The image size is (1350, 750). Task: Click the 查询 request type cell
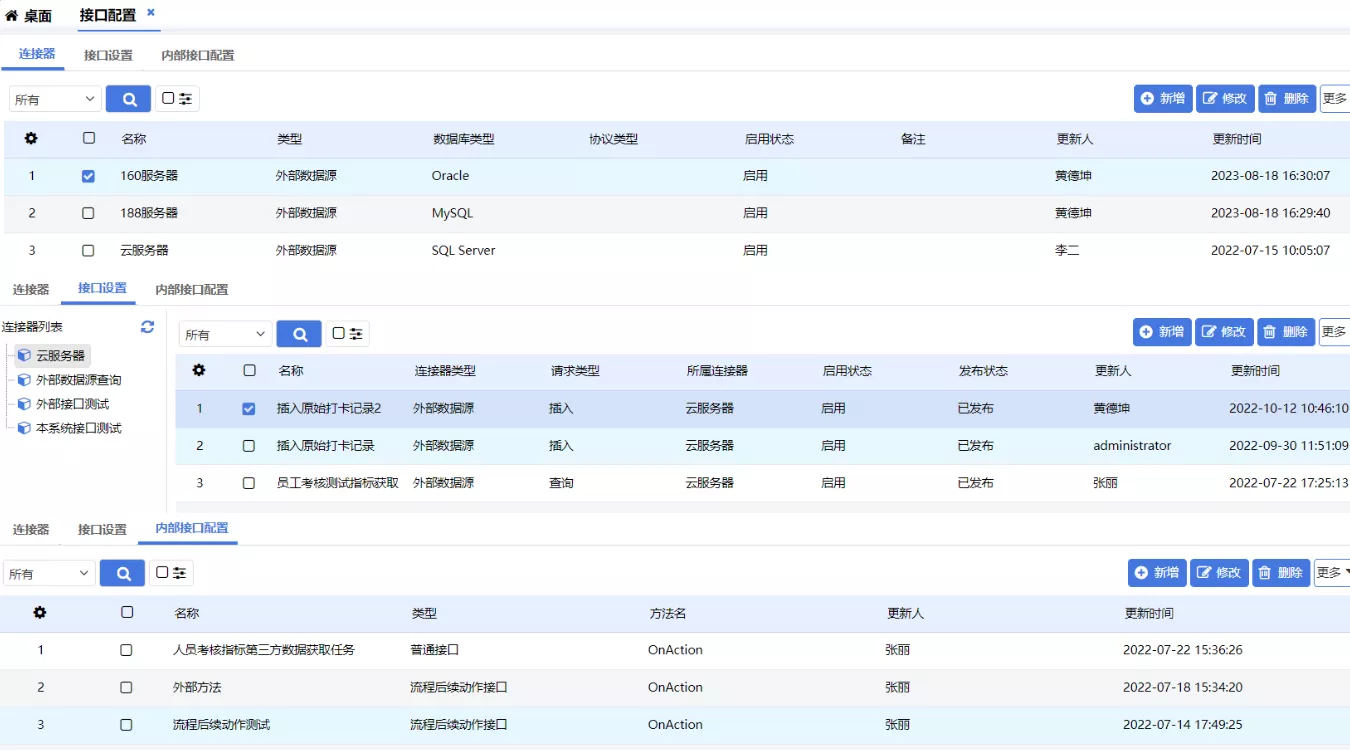pos(561,483)
